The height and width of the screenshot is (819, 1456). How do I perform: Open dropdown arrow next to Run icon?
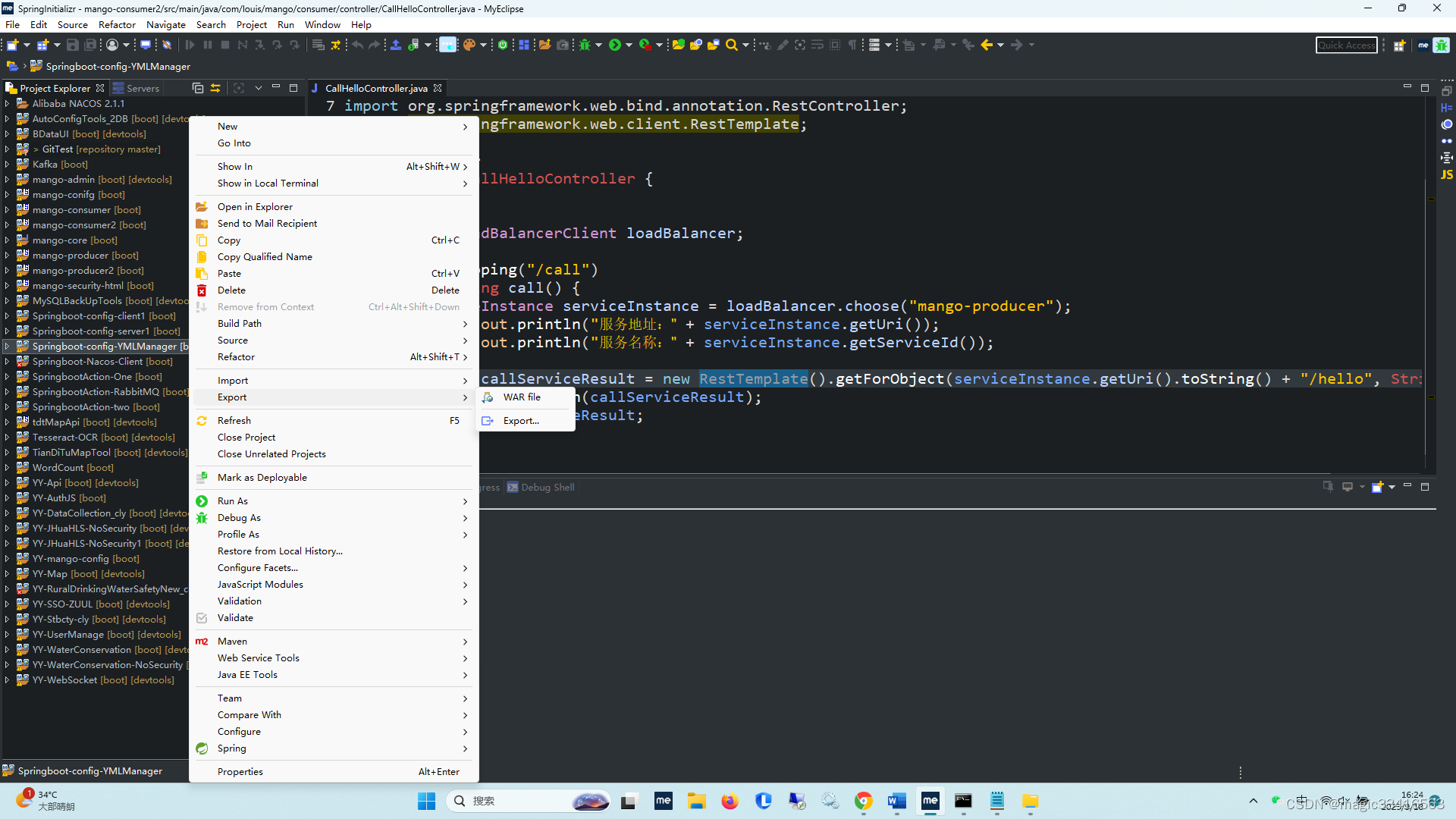click(x=629, y=45)
